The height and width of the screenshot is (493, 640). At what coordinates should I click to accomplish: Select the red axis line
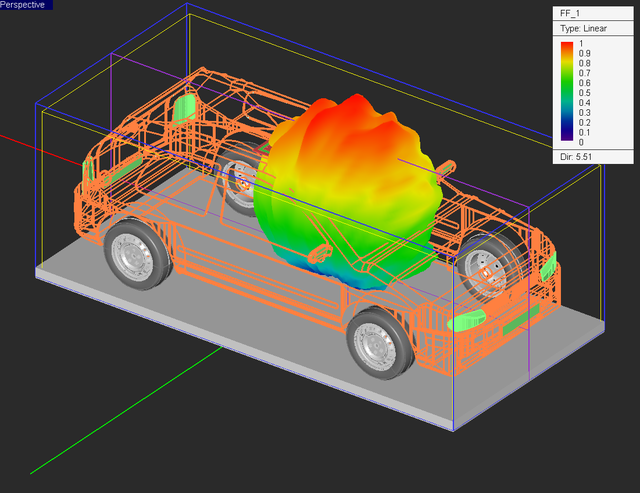(x=41, y=150)
